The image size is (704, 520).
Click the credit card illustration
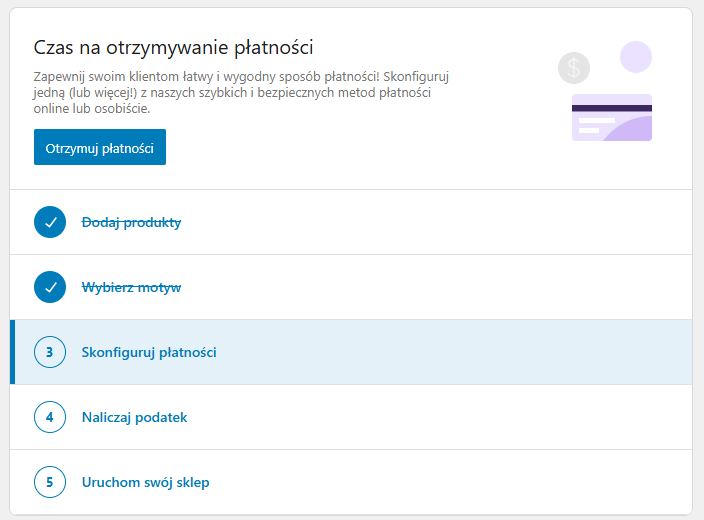(x=611, y=118)
